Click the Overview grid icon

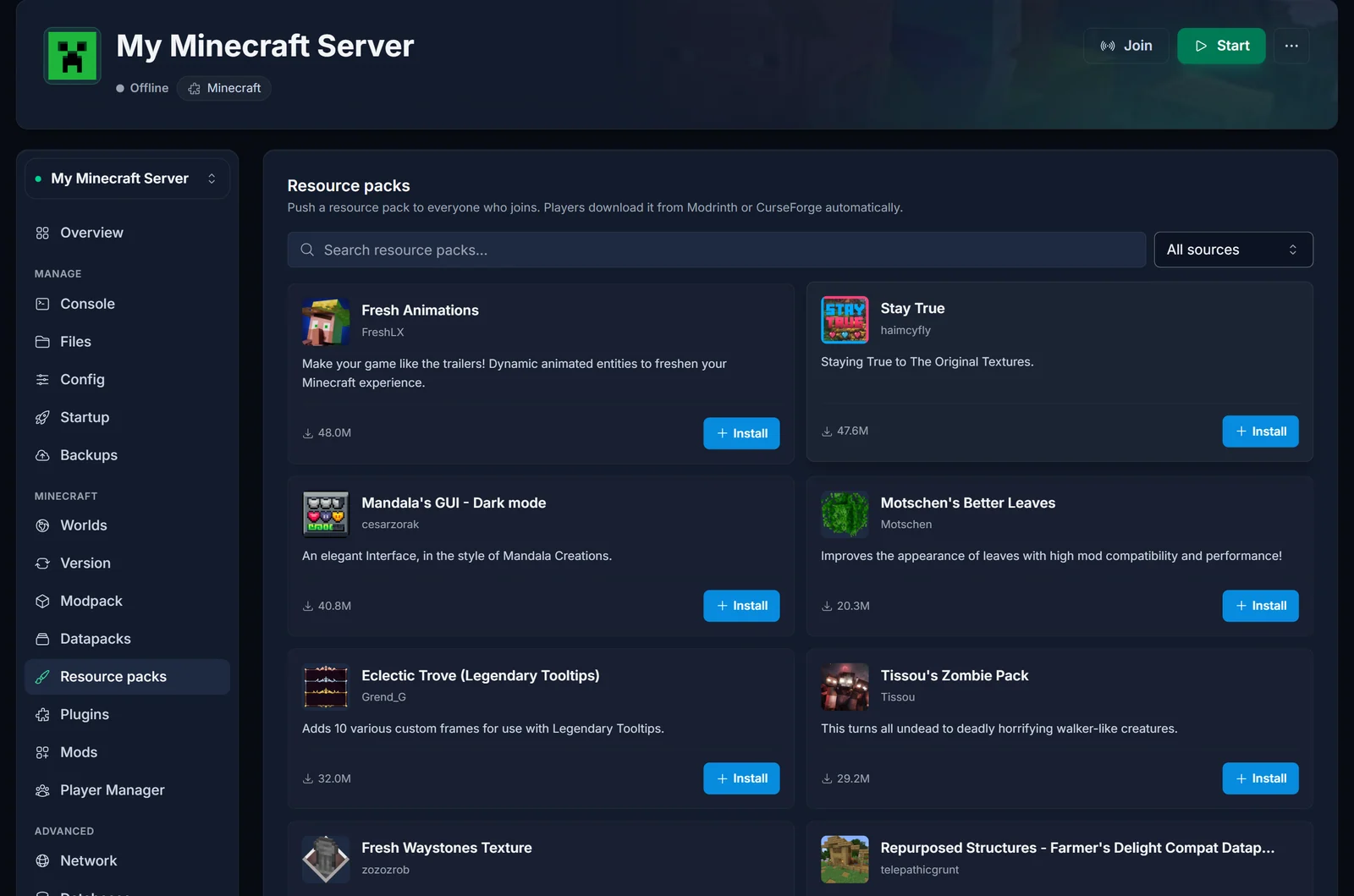[x=42, y=233]
